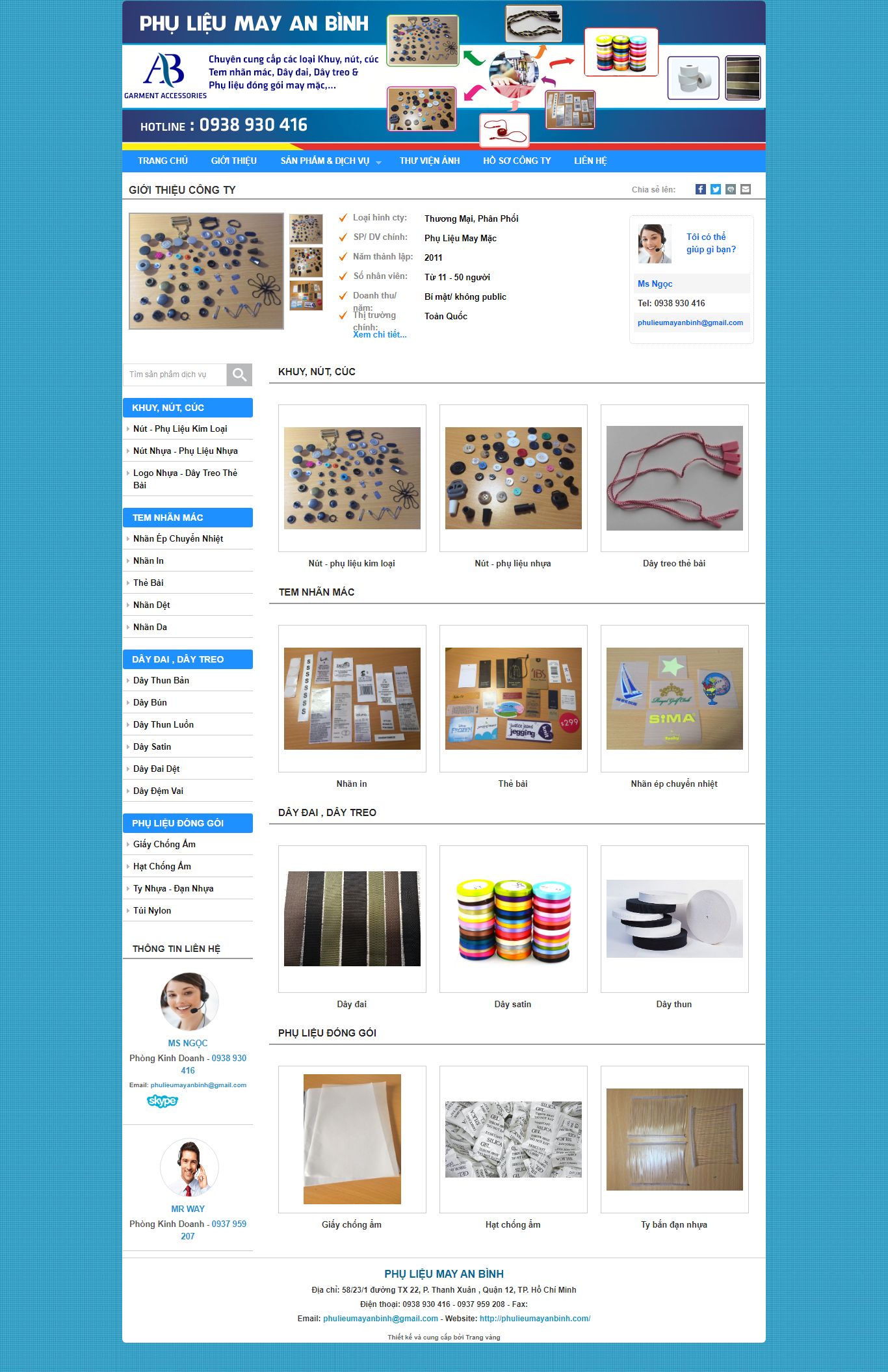Click Ms Ngọc support avatar in sidebar
Viewport: 888px width, 1372px height.
pyautogui.click(x=189, y=1001)
